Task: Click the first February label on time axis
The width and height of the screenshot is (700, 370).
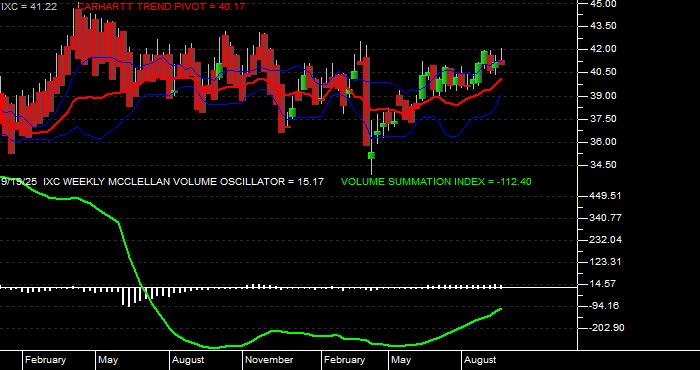Action: 45,360
